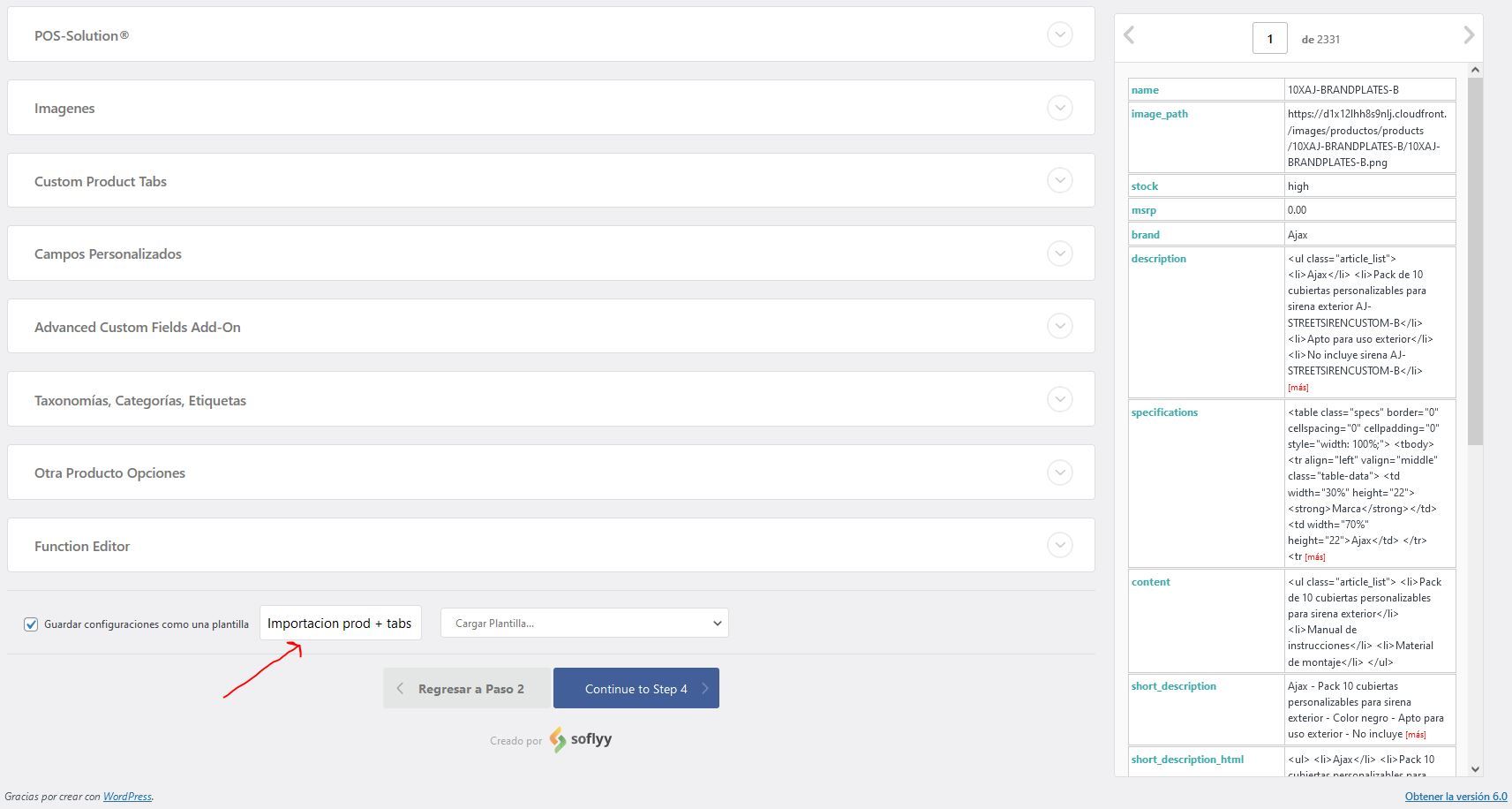Viewport: 1512px width, 809px height.
Task: Open the WordPress footer link
Action: tap(127, 796)
